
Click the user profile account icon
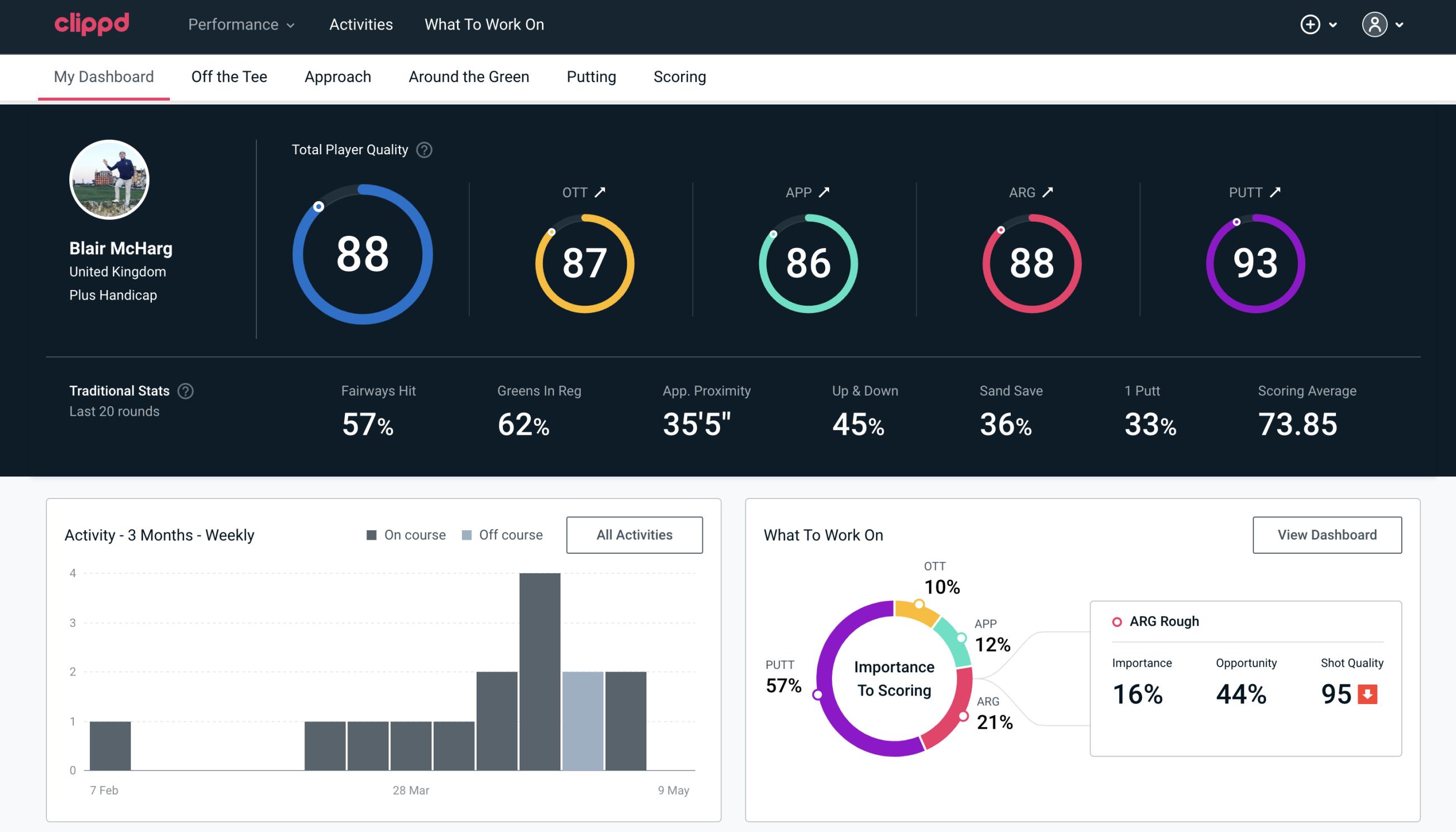[1375, 24]
